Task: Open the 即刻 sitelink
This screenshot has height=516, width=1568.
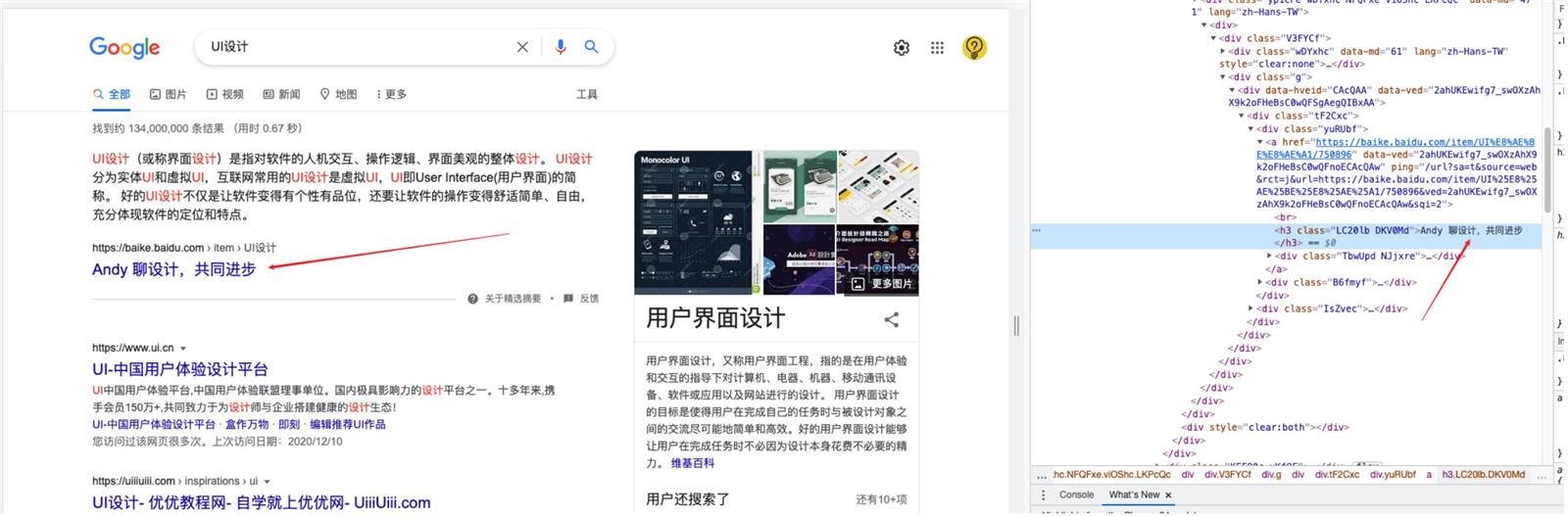Action: (289, 424)
